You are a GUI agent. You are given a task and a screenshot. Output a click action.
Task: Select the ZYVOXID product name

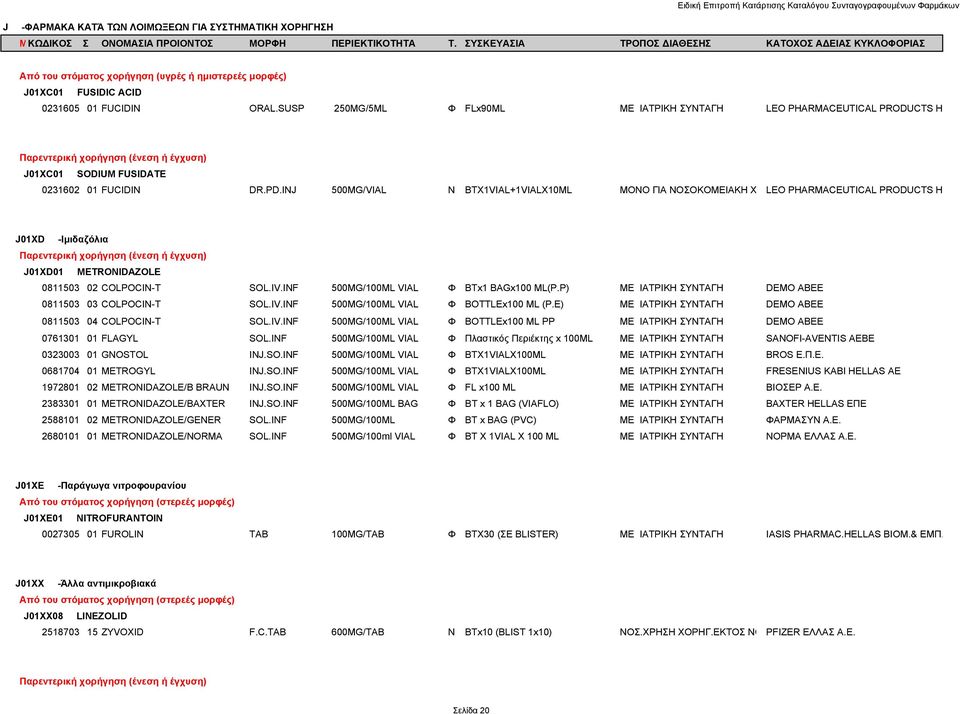(122, 632)
